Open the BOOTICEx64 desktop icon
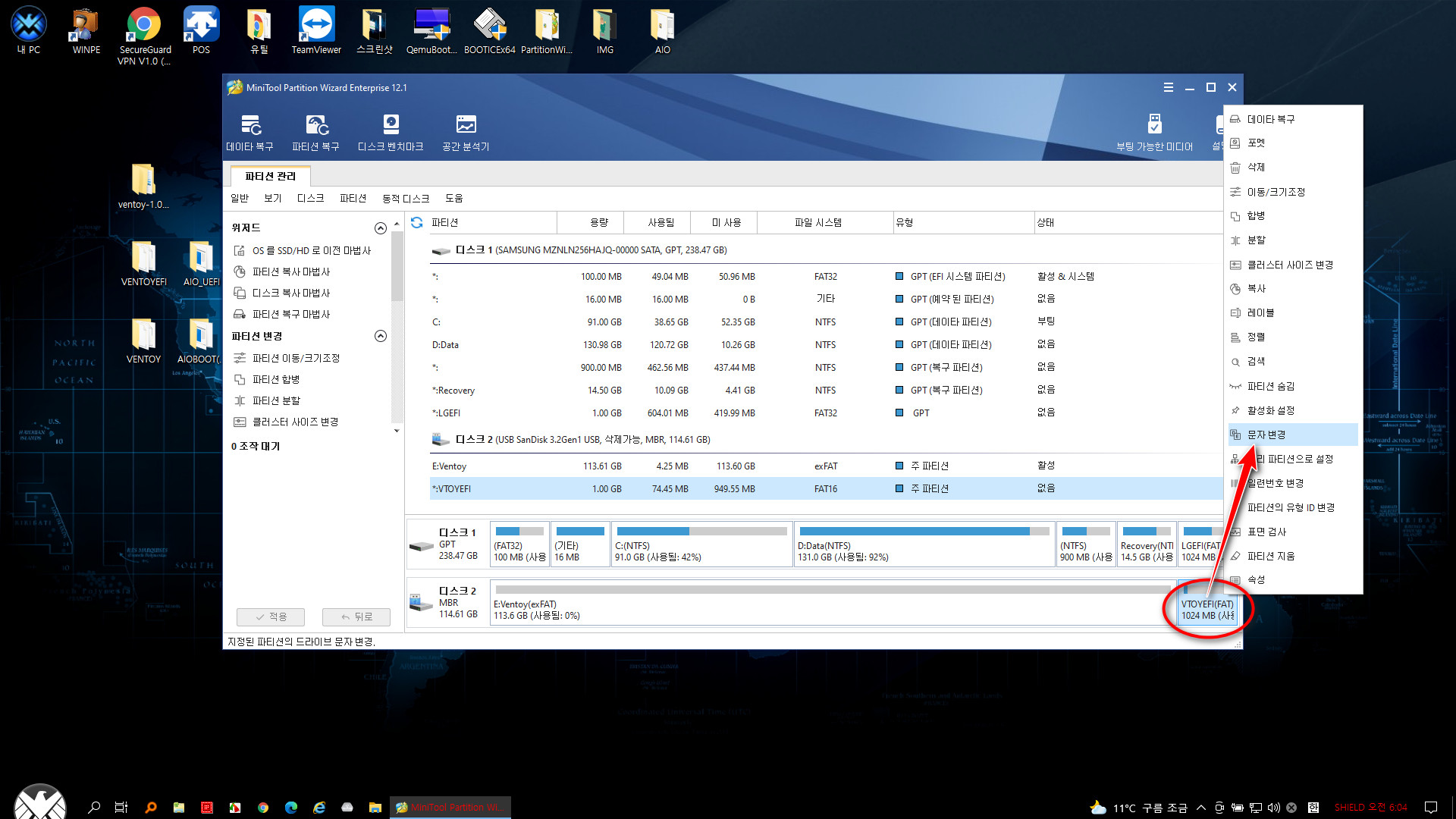This screenshot has height=819, width=1456. [x=490, y=30]
